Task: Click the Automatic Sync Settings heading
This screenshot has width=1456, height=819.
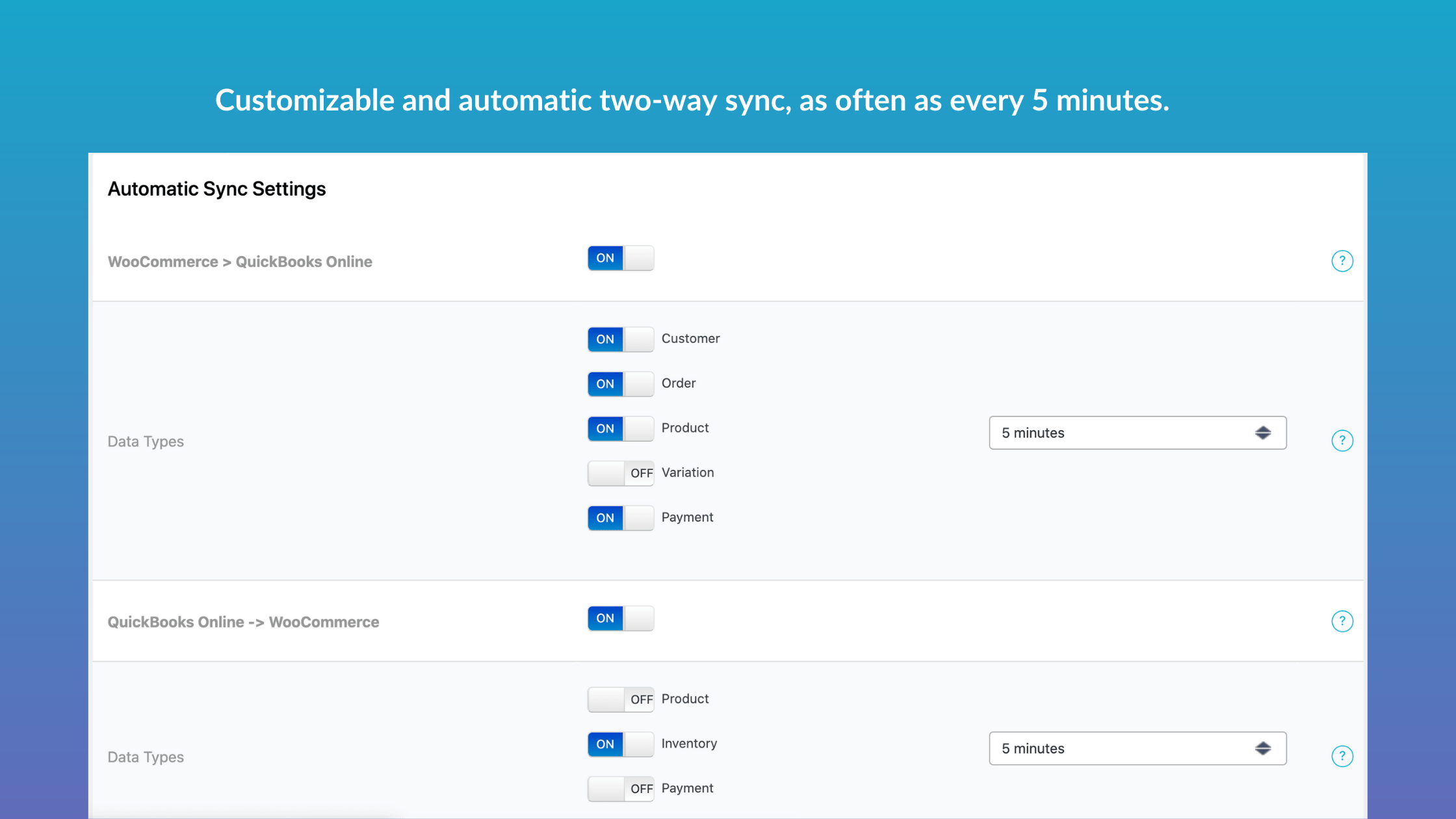Action: point(216,188)
